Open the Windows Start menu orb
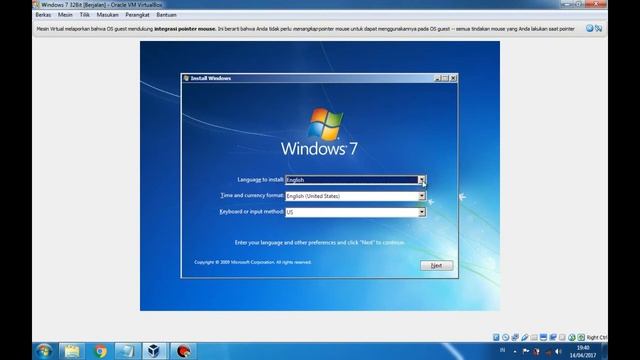This screenshot has width=640, height=360. click(44, 351)
